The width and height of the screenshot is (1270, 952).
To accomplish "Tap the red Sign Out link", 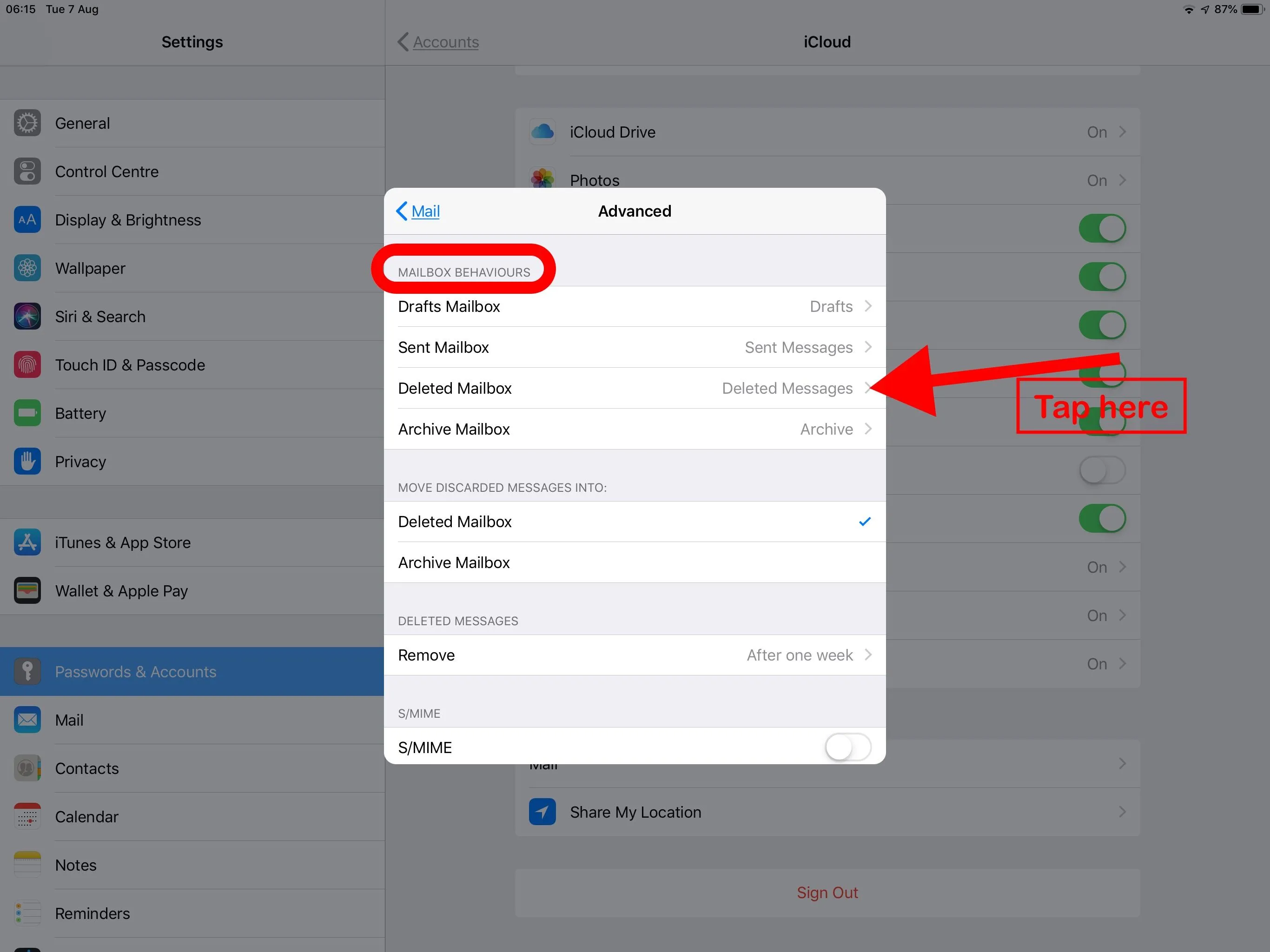I will 827,892.
